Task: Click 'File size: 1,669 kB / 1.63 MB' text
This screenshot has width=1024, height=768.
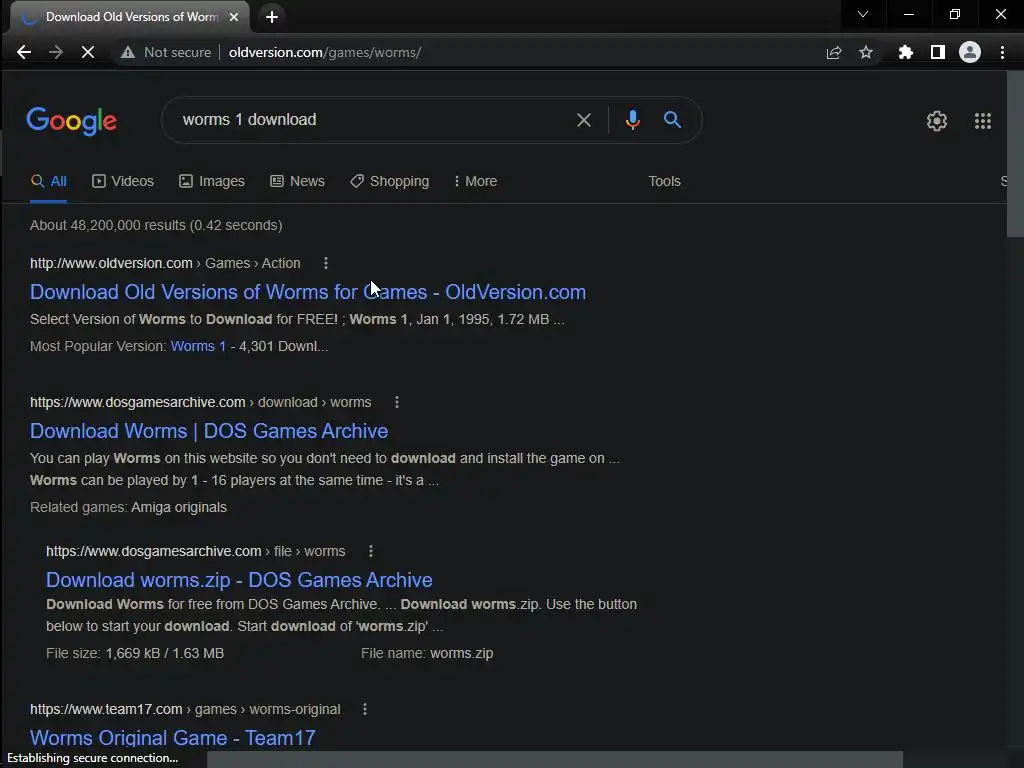Action: (x=135, y=654)
